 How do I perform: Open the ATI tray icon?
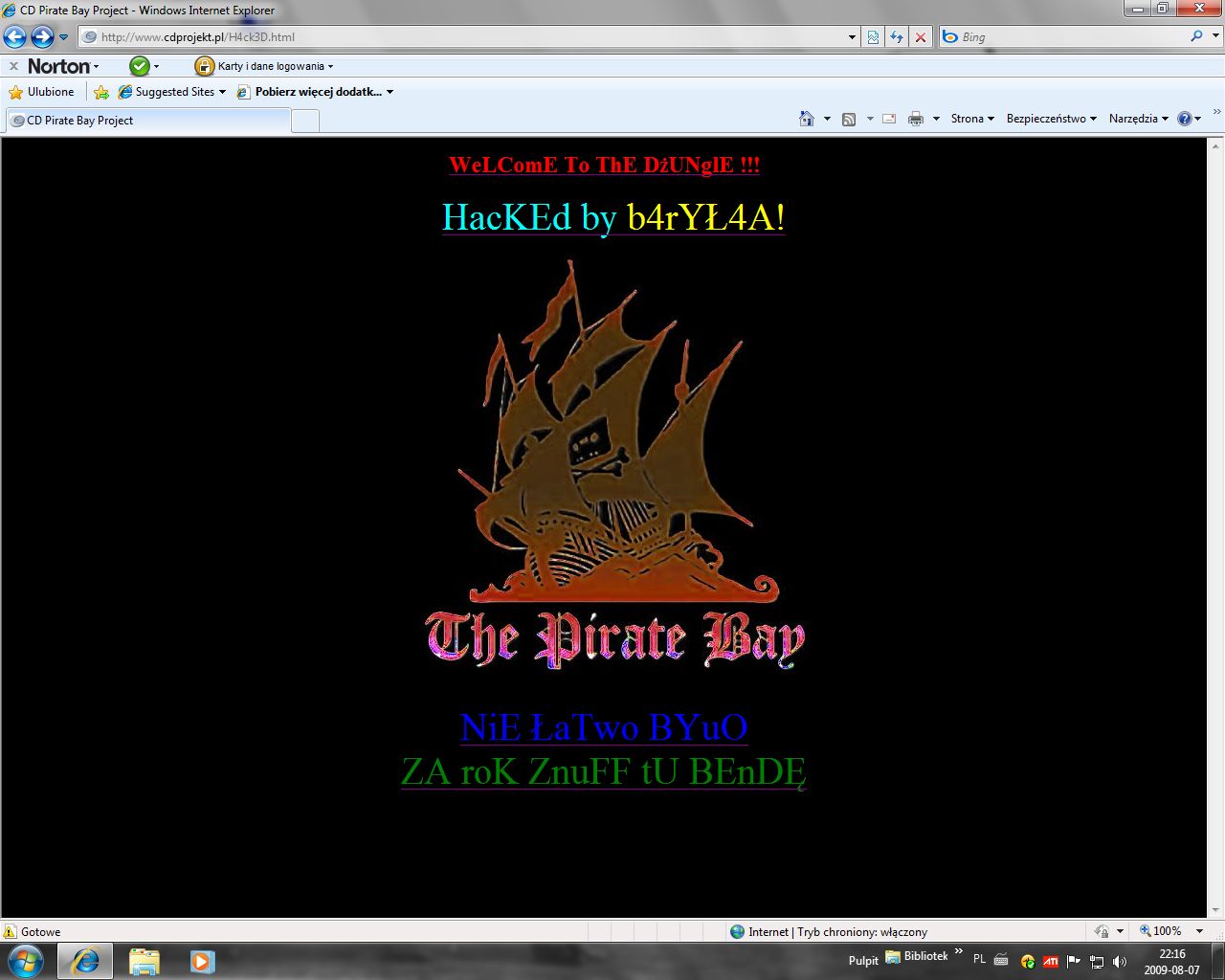[1051, 961]
